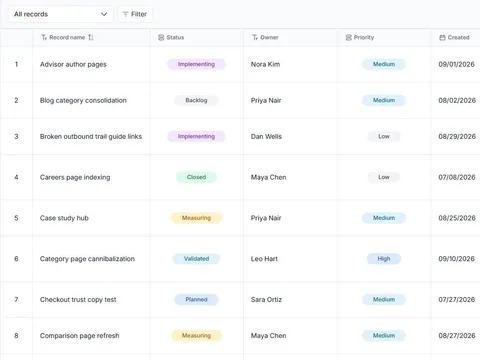Click Medium priority of Comparison page refresh
480x360 pixels.
pos(384,336)
